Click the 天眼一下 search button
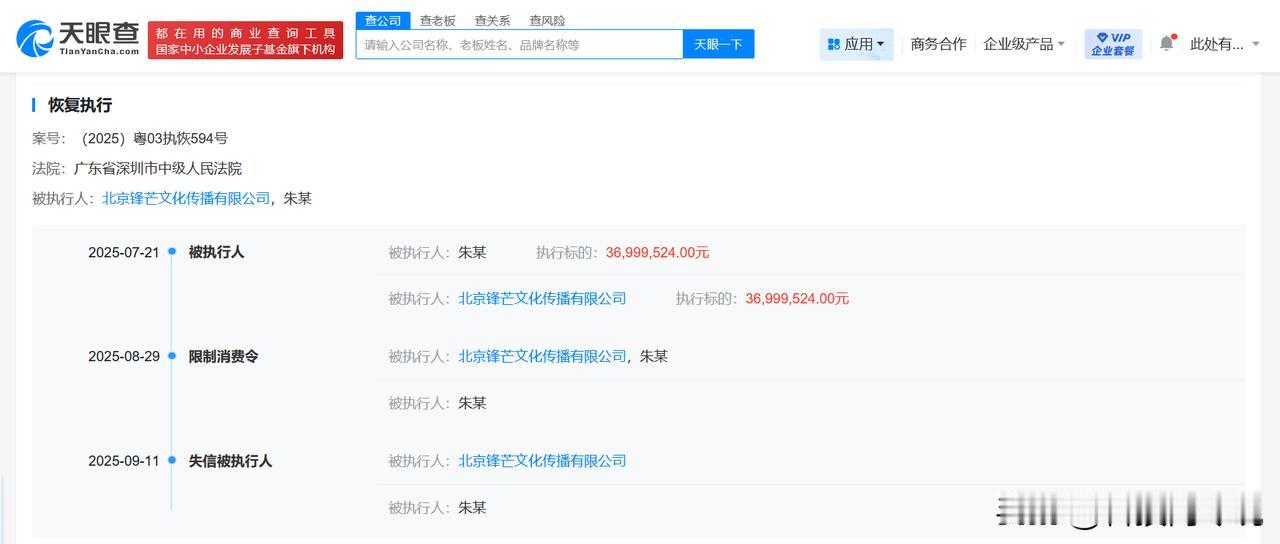Viewport: 1280px width, 544px height. 719,44
